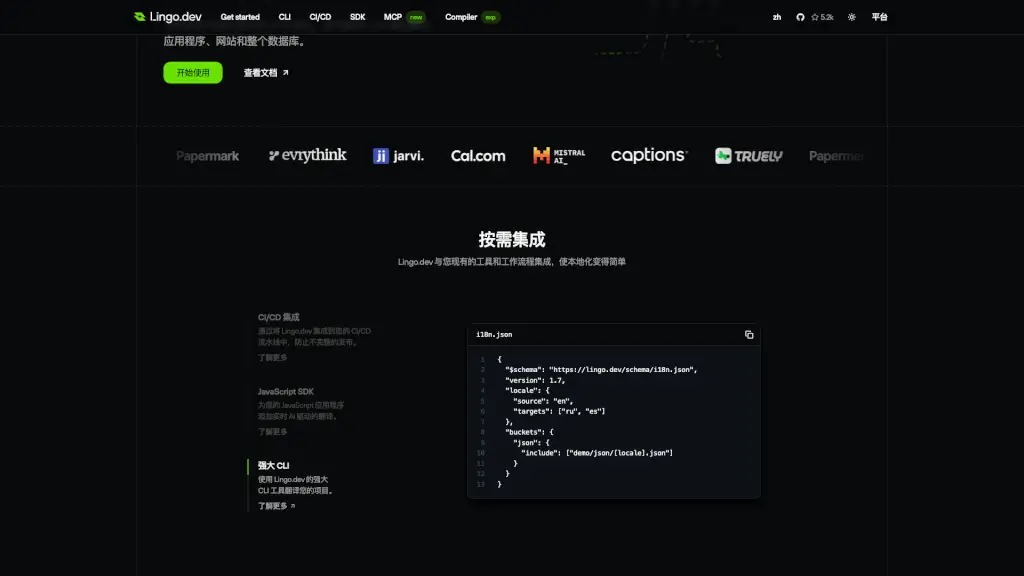The height and width of the screenshot is (576, 1024).
Task: Click the star count next to GitHub icon
Action: point(822,16)
